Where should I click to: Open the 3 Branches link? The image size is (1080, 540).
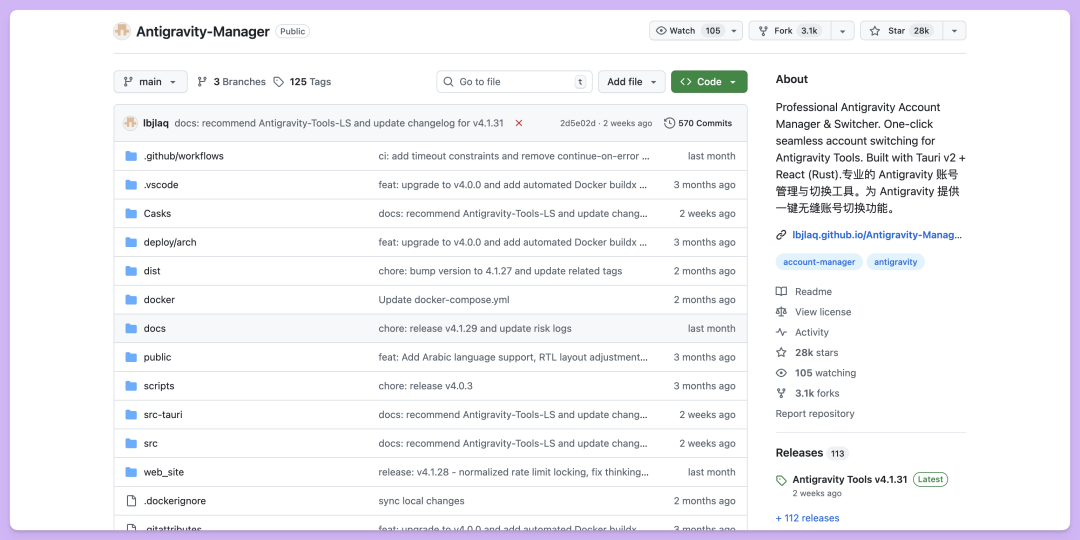click(231, 82)
